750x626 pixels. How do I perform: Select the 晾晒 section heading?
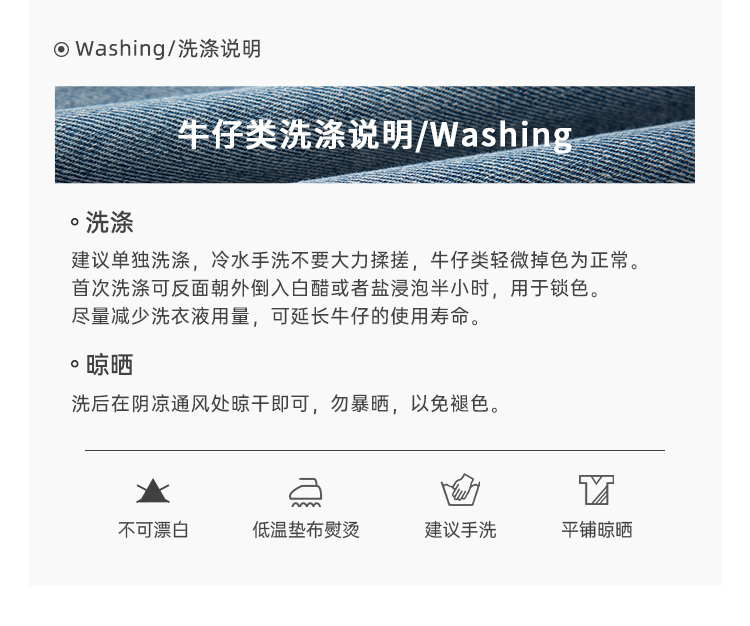[110, 365]
